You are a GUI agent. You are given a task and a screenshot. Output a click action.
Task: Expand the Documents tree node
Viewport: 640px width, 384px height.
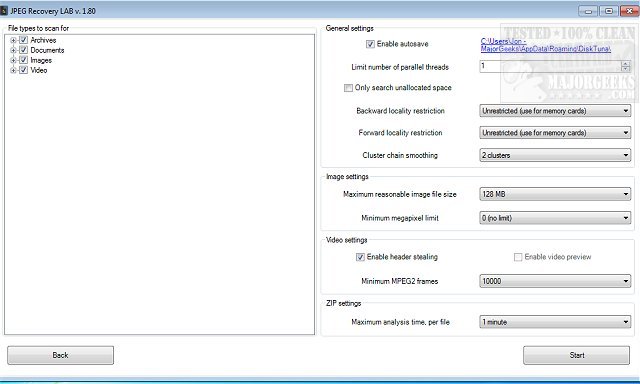(x=13, y=50)
